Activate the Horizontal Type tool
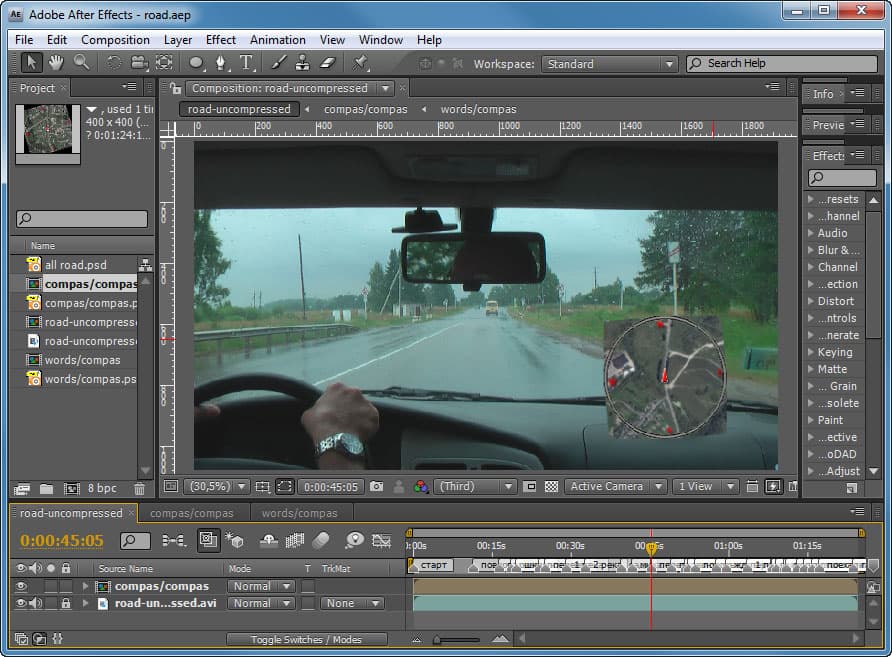892x657 pixels. pos(247,62)
